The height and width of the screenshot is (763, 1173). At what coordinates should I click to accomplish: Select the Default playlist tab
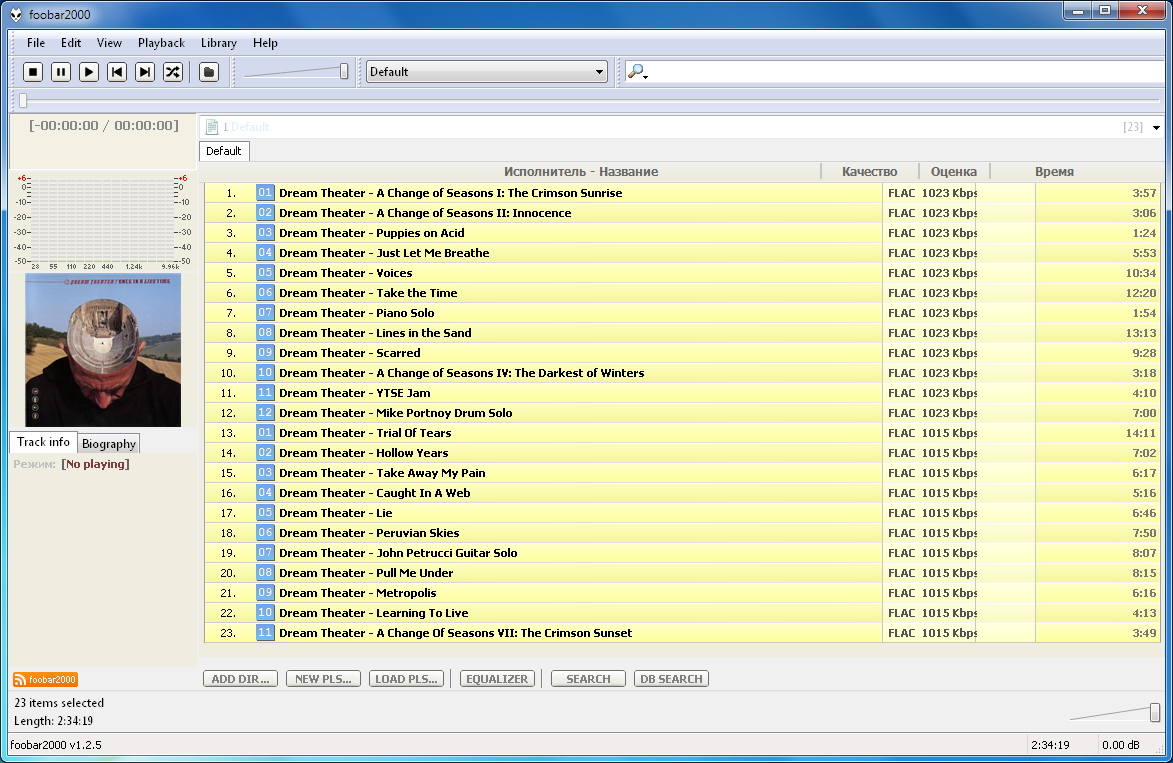pos(224,151)
